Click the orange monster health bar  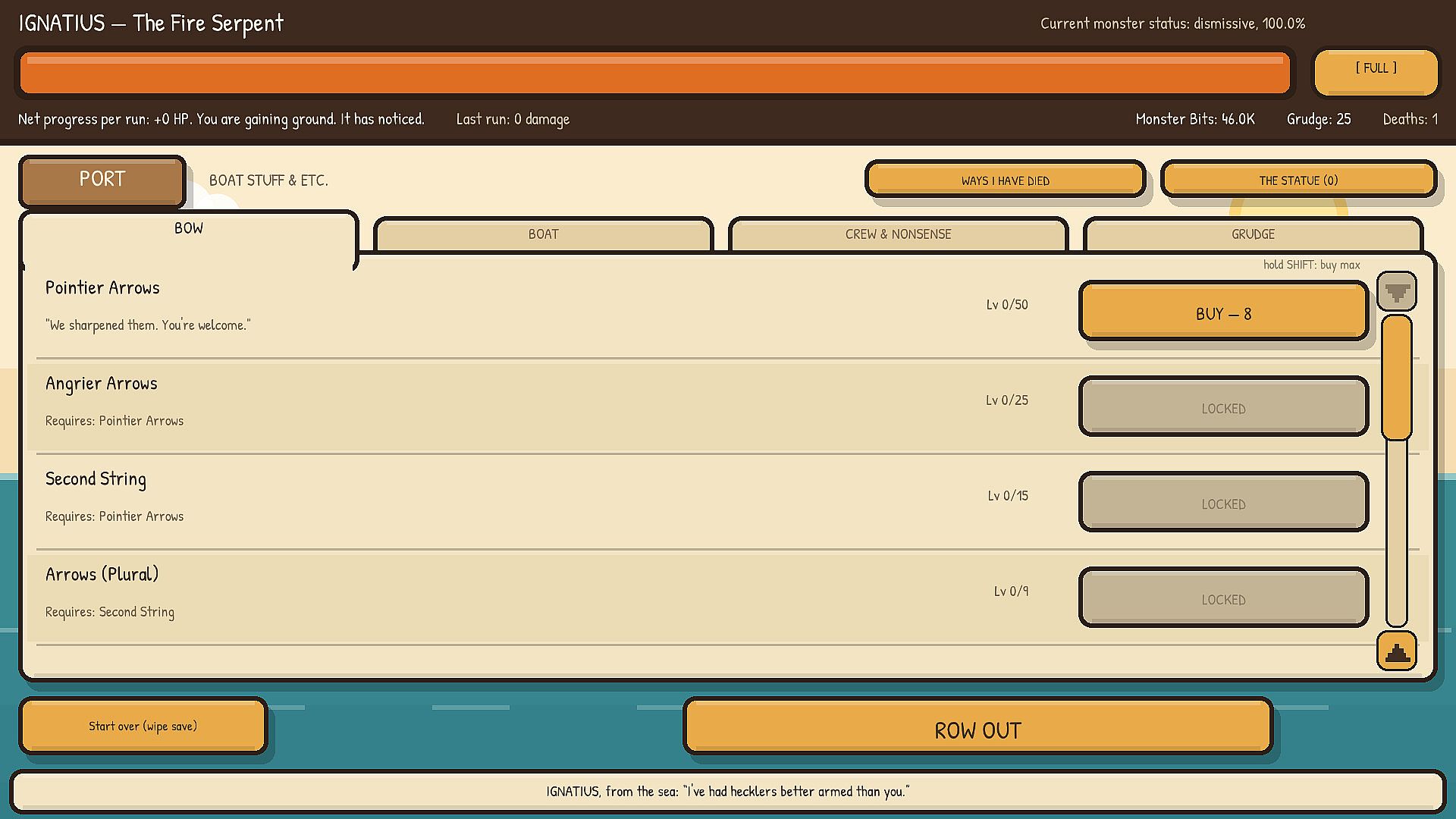point(654,73)
